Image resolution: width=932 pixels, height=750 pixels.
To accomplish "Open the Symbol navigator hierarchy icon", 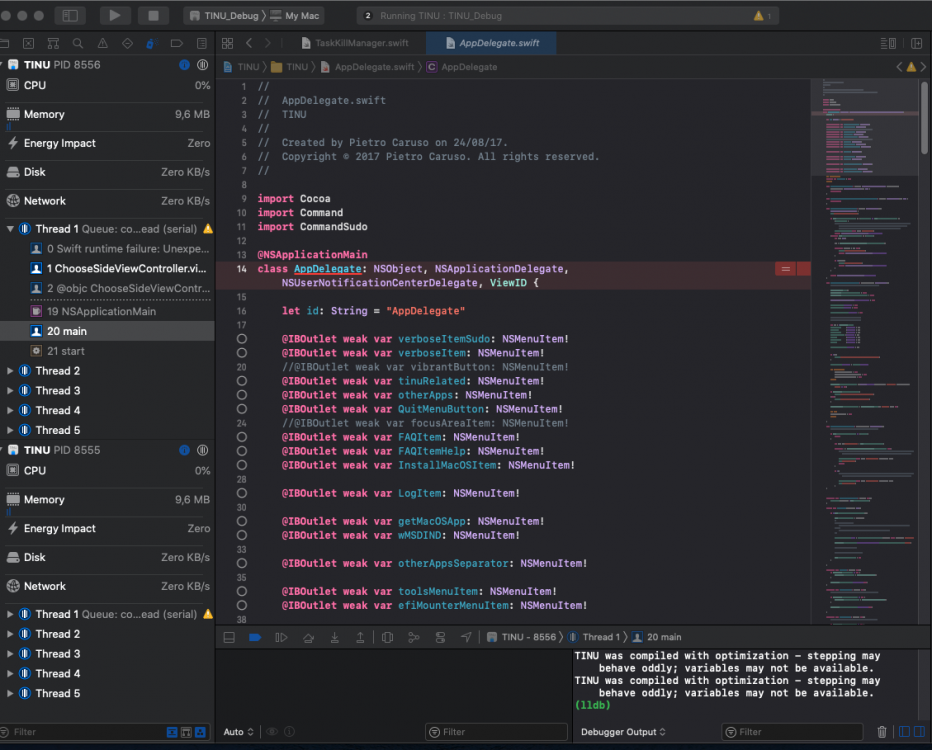I will [53, 43].
